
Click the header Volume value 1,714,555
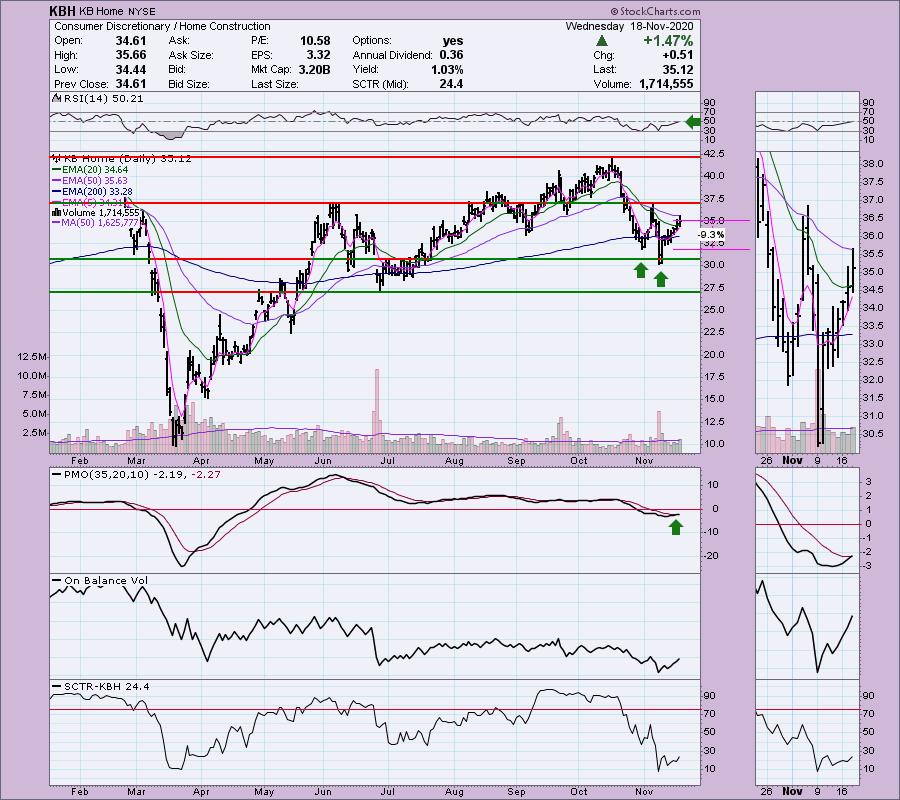[666, 84]
